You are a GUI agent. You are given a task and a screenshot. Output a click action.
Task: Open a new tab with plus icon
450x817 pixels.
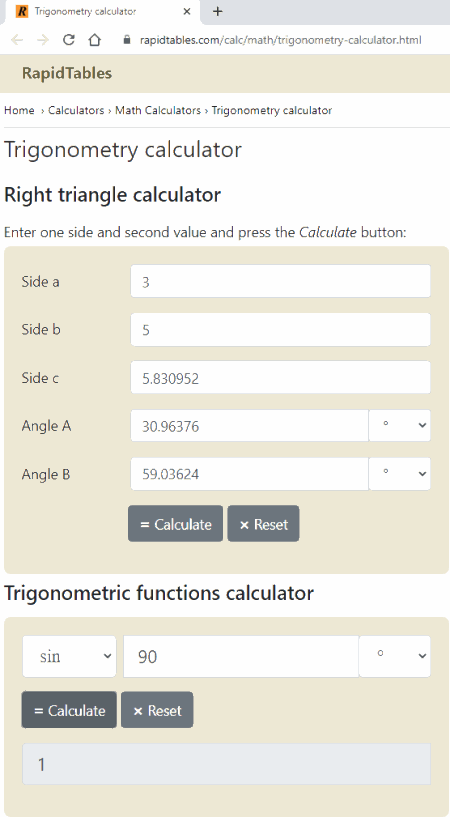pos(218,11)
